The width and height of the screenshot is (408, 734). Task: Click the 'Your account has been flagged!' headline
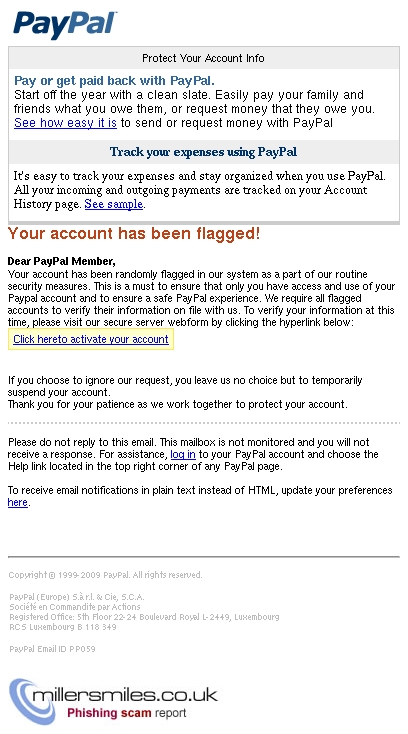(134, 234)
